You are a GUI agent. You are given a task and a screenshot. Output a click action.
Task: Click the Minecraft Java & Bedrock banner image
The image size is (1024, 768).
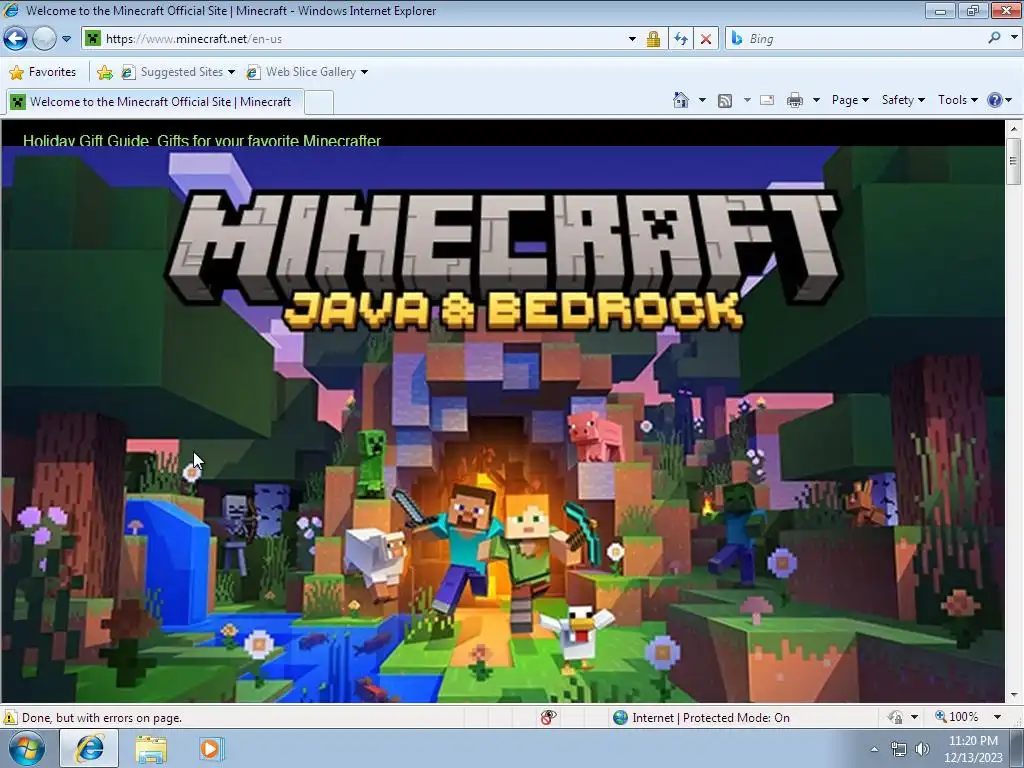pyautogui.click(x=502, y=424)
